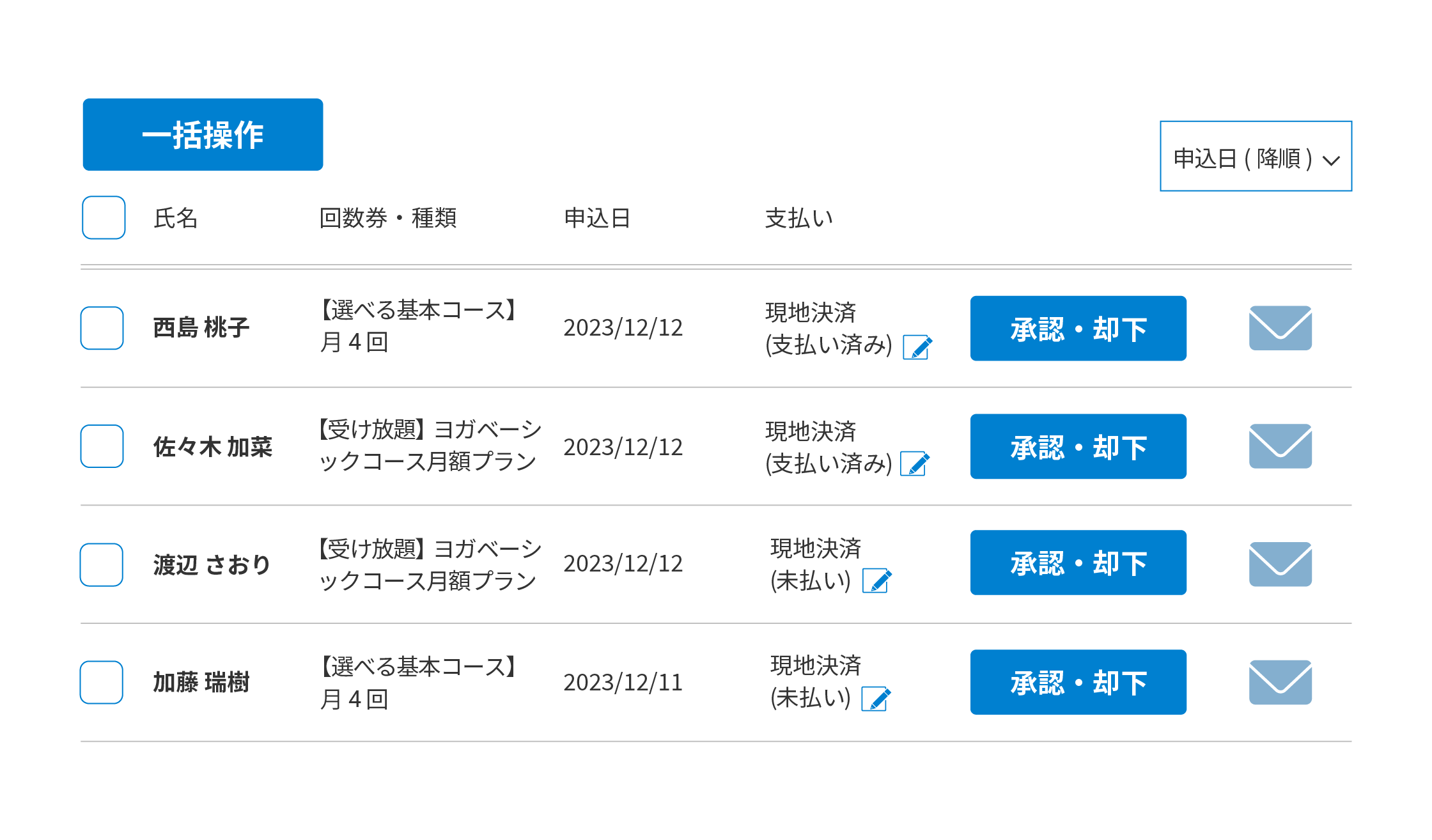The width and height of the screenshot is (1432, 840).
Task: Edit payment status for 渡辺 さおり
Action: coord(877,580)
